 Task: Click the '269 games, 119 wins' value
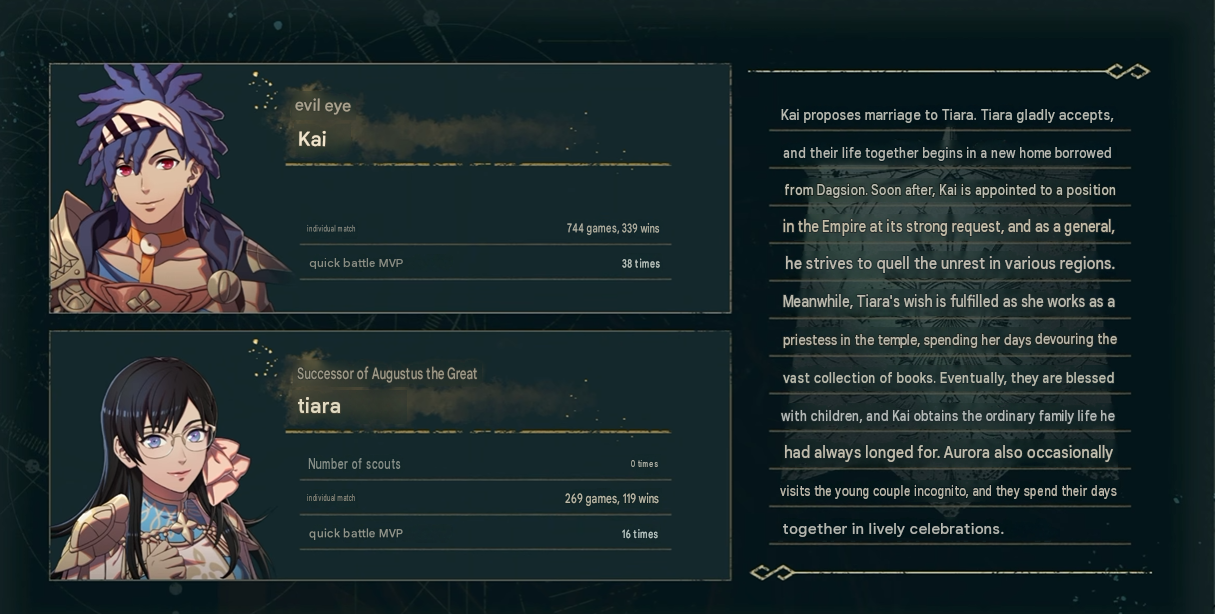pyautogui.click(x=612, y=498)
